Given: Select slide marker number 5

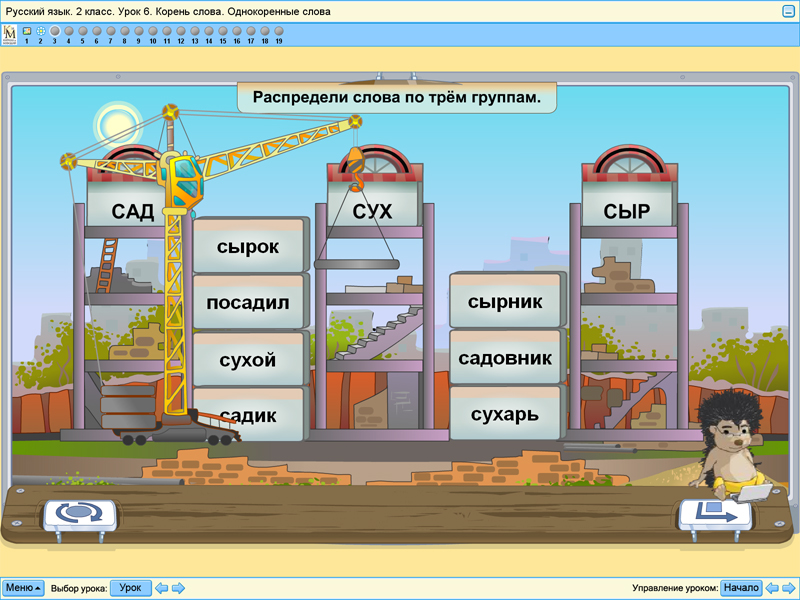Looking at the screenshot, I should pyautogui.click(x=82, y=33).
